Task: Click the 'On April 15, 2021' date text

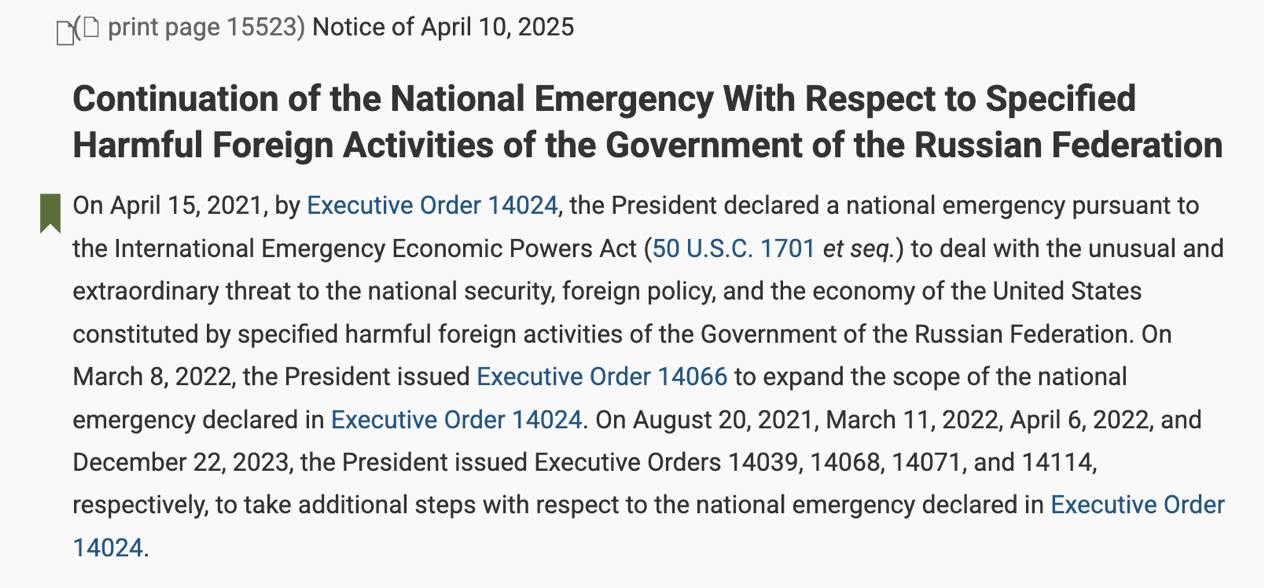Action: tap(168, 206)
